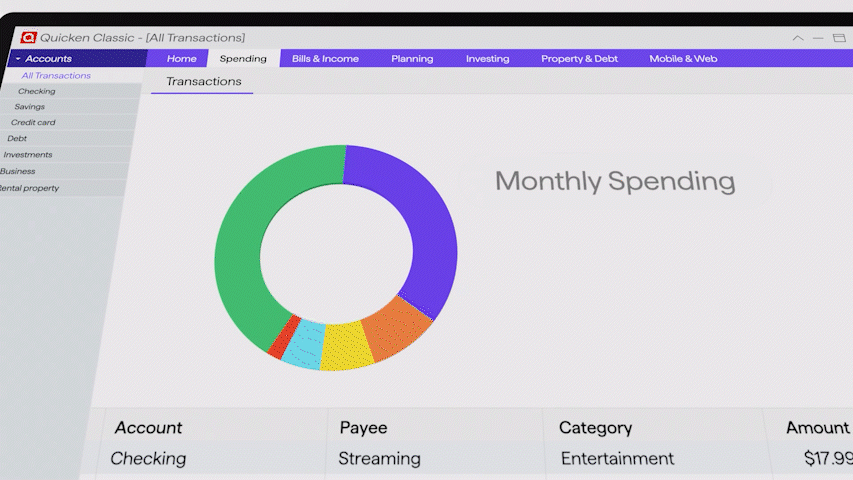Click the orange donut chart segment
The image size is (853, 480).
pos(397,329)
